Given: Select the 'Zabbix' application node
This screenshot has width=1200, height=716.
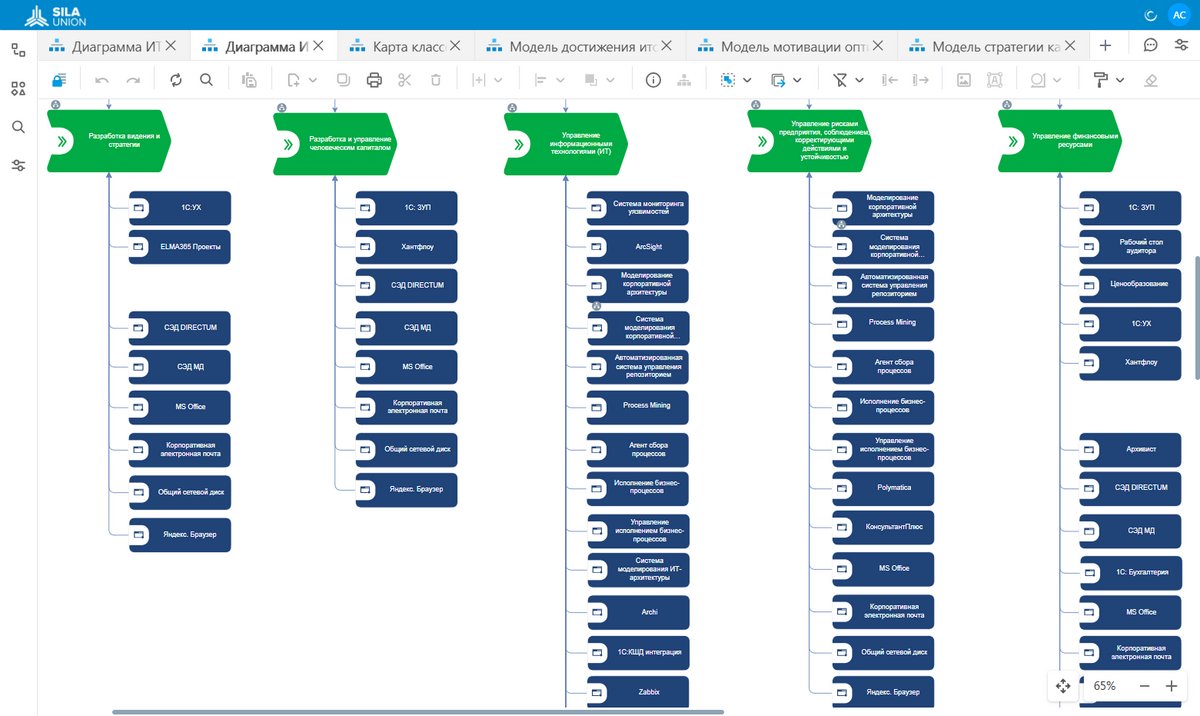Looking at the screenshot, I should (638, 692).
